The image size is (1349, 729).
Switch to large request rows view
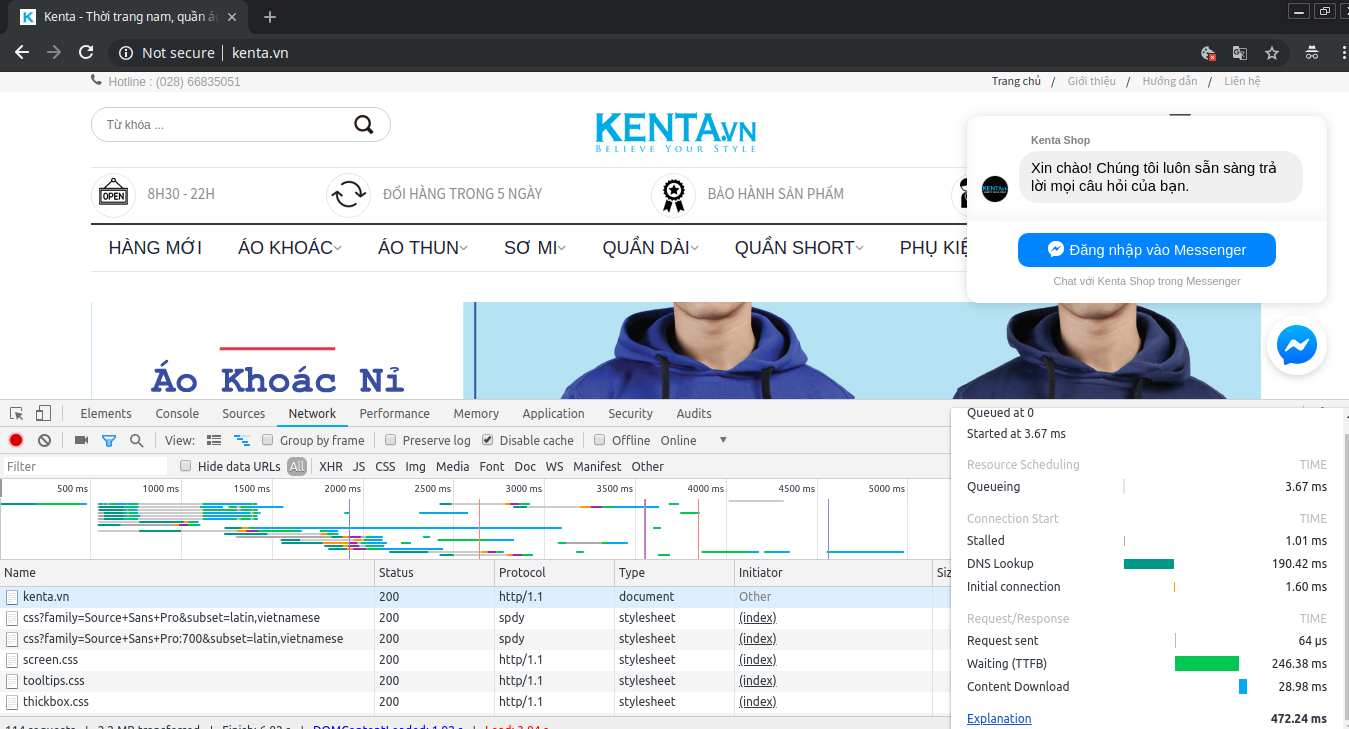coord(214,440)
